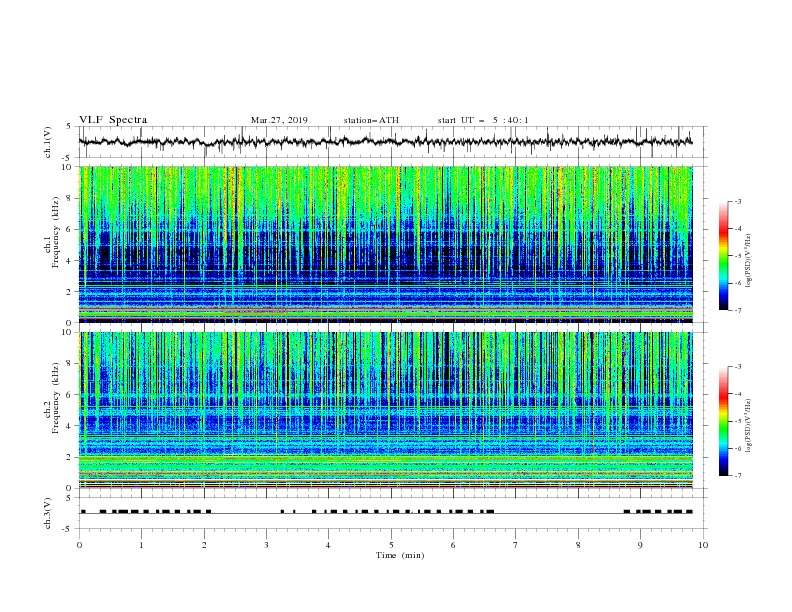This screenshot has width=792, height=612.
Task: Click the "8" kHz tick on ch.1 frequency axis
Action: (70, 198)
